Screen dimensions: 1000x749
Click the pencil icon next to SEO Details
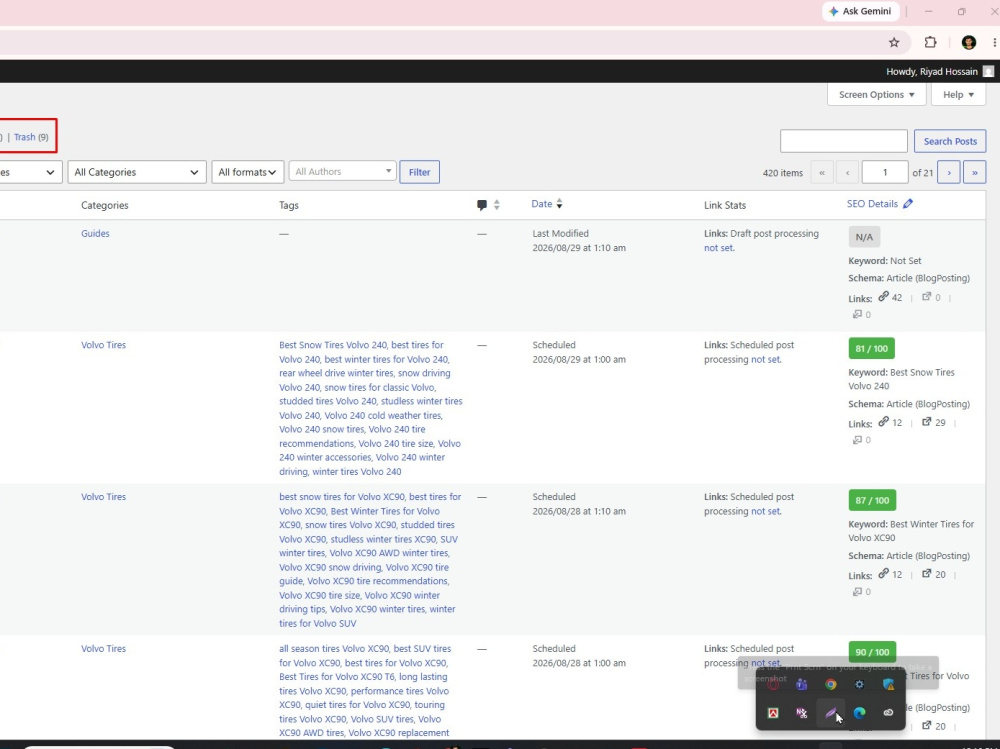[908, 204]
